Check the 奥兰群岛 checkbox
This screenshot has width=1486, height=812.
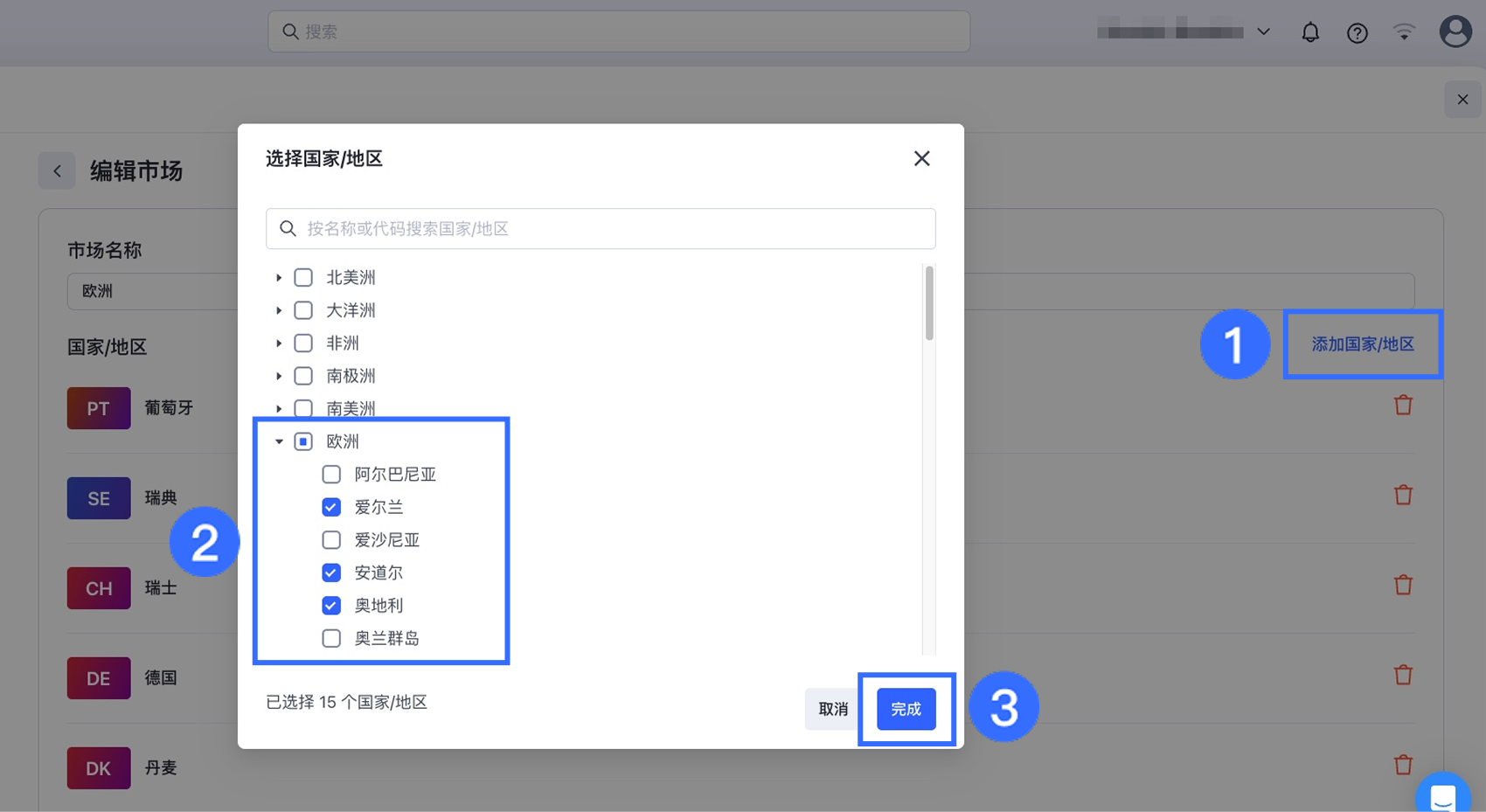[x=331, y=638]
